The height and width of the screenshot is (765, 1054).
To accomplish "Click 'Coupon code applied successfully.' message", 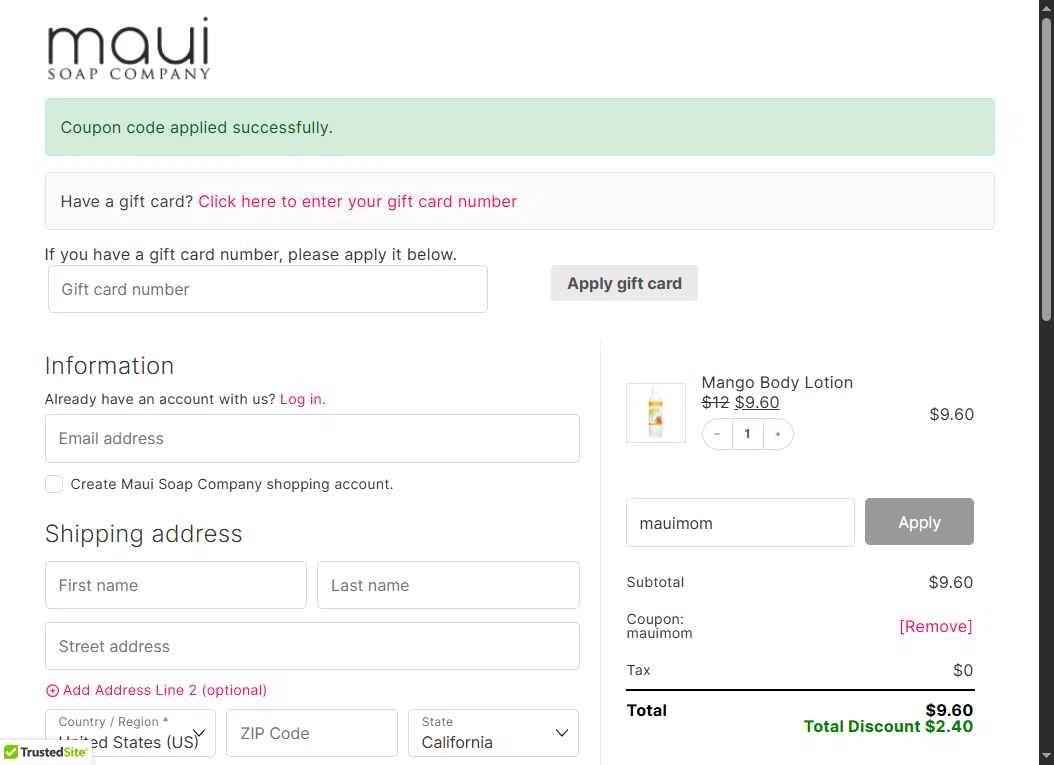I will [196, 128].
